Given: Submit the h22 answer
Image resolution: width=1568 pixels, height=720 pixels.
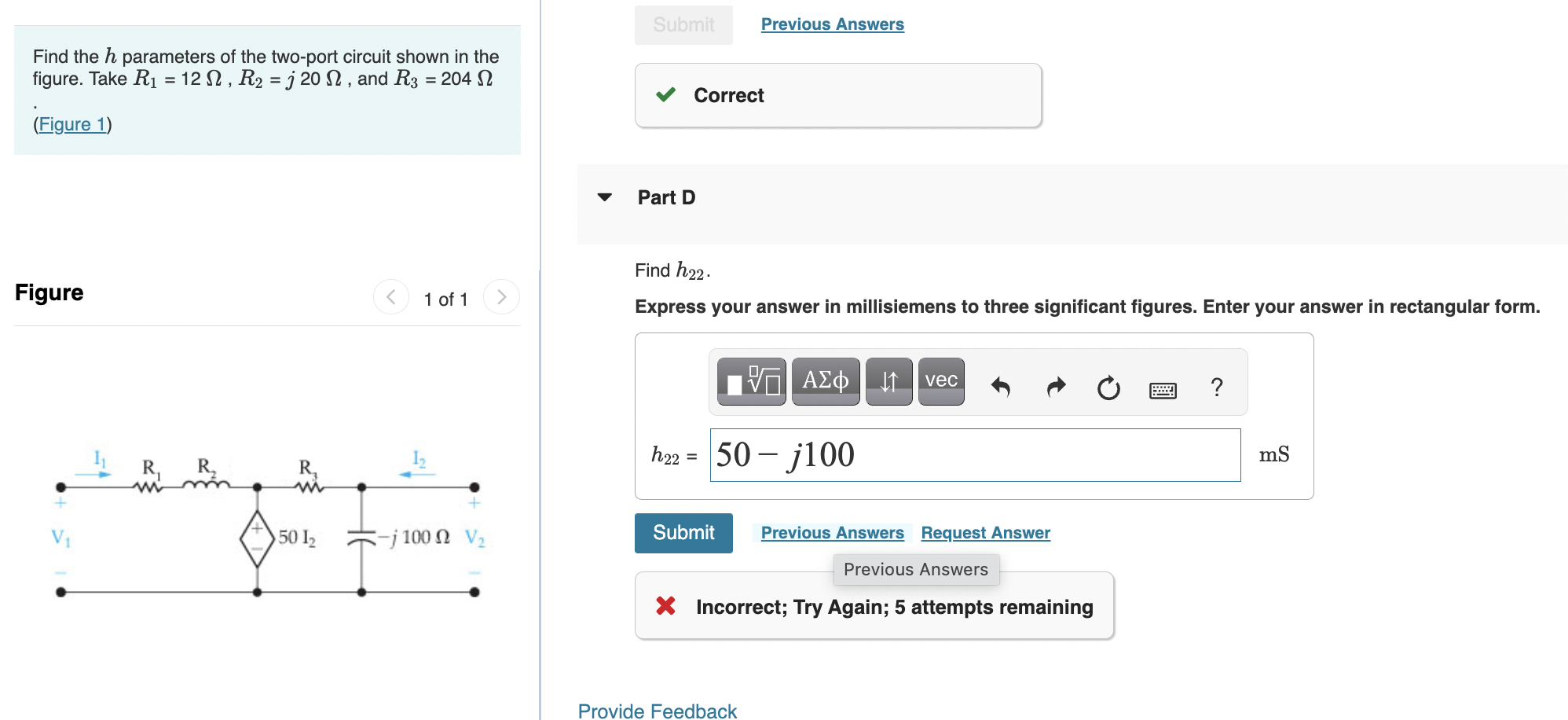Looking at the screenshot, I should [683, 533].
